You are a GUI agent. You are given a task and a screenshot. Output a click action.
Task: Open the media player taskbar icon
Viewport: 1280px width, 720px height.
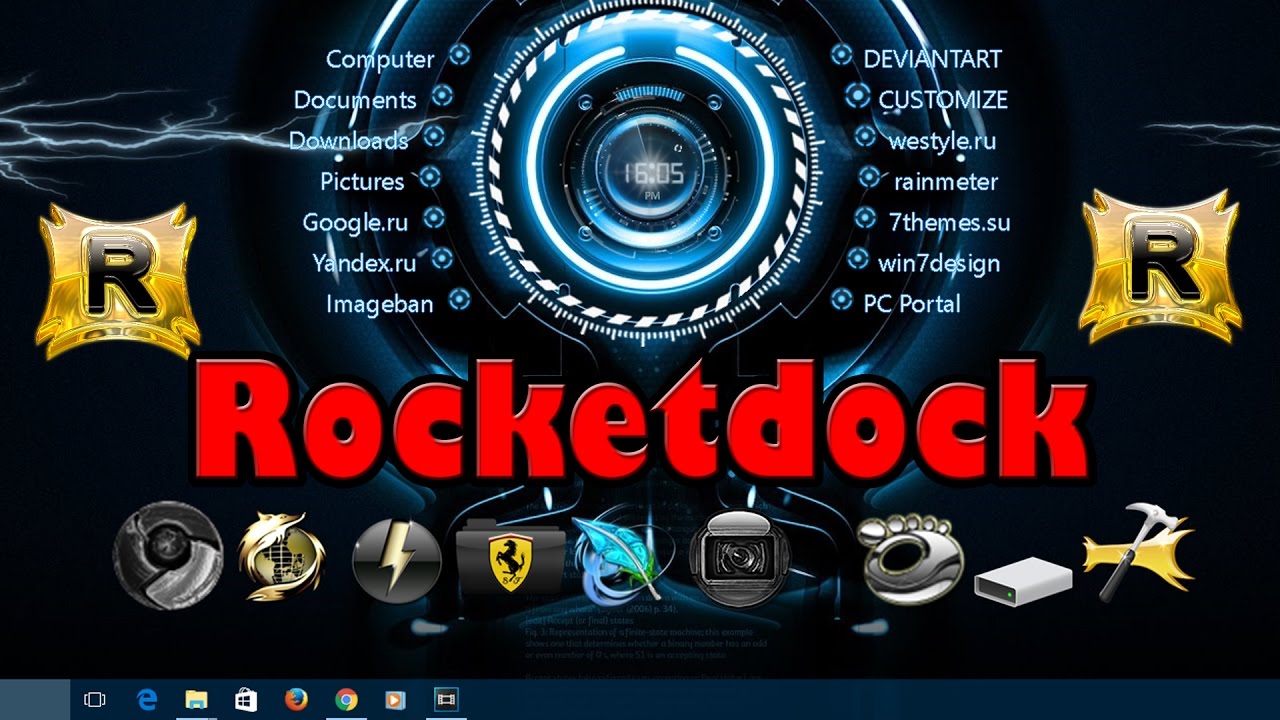(x=395, y=700)
